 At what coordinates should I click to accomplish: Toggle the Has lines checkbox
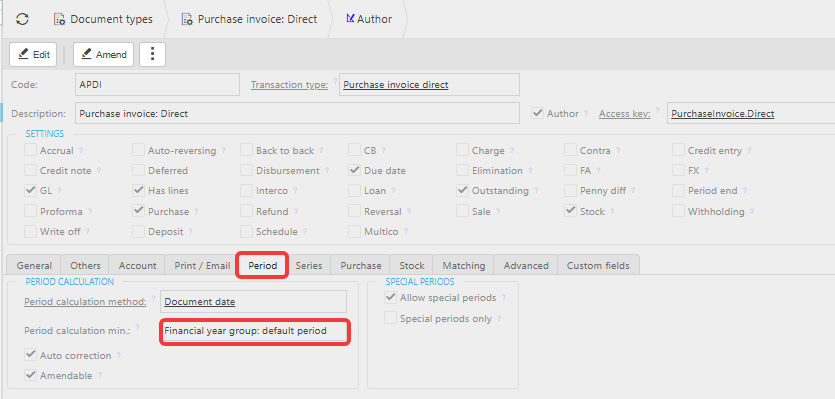[x=138, y=190]
